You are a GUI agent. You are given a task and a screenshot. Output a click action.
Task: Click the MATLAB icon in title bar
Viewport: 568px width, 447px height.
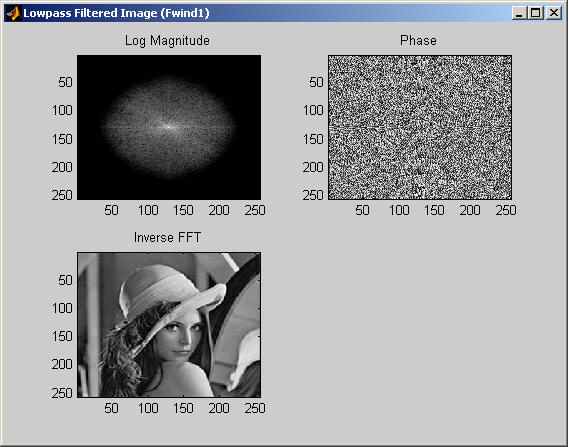pos(13,13)
